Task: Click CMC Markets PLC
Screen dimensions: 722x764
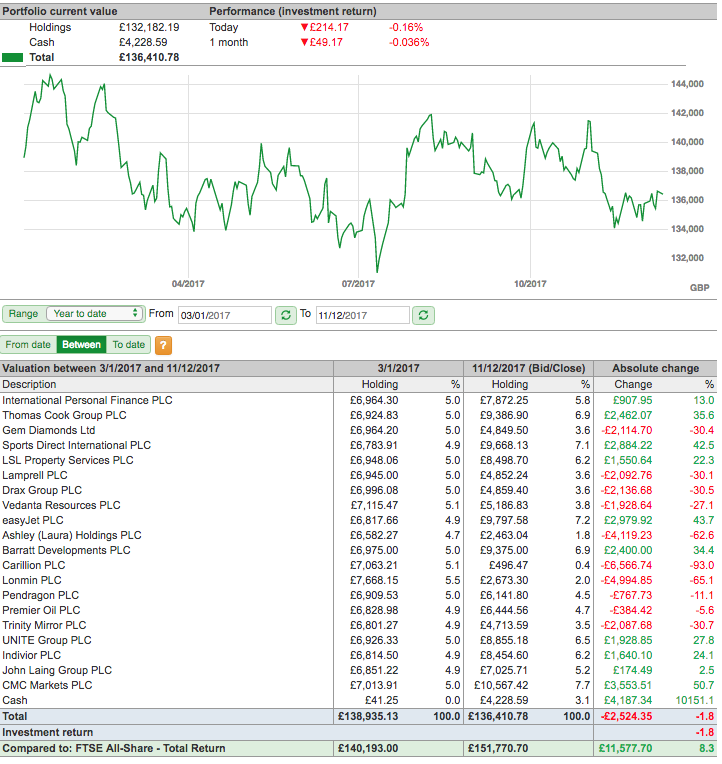Action: tap(47, 685)
